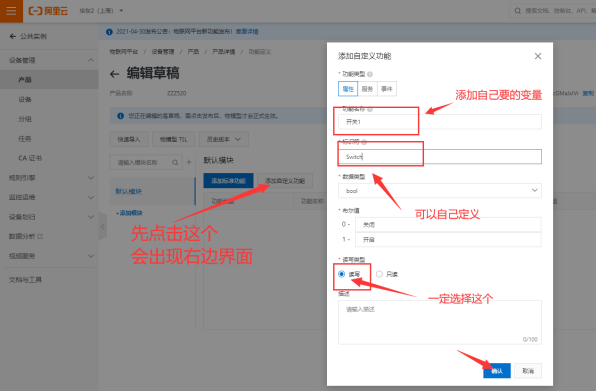Open 文档与工具 in the sidebar
Image resolution: width=597 pixels, height=391 pixels.
tap(25, 280)
